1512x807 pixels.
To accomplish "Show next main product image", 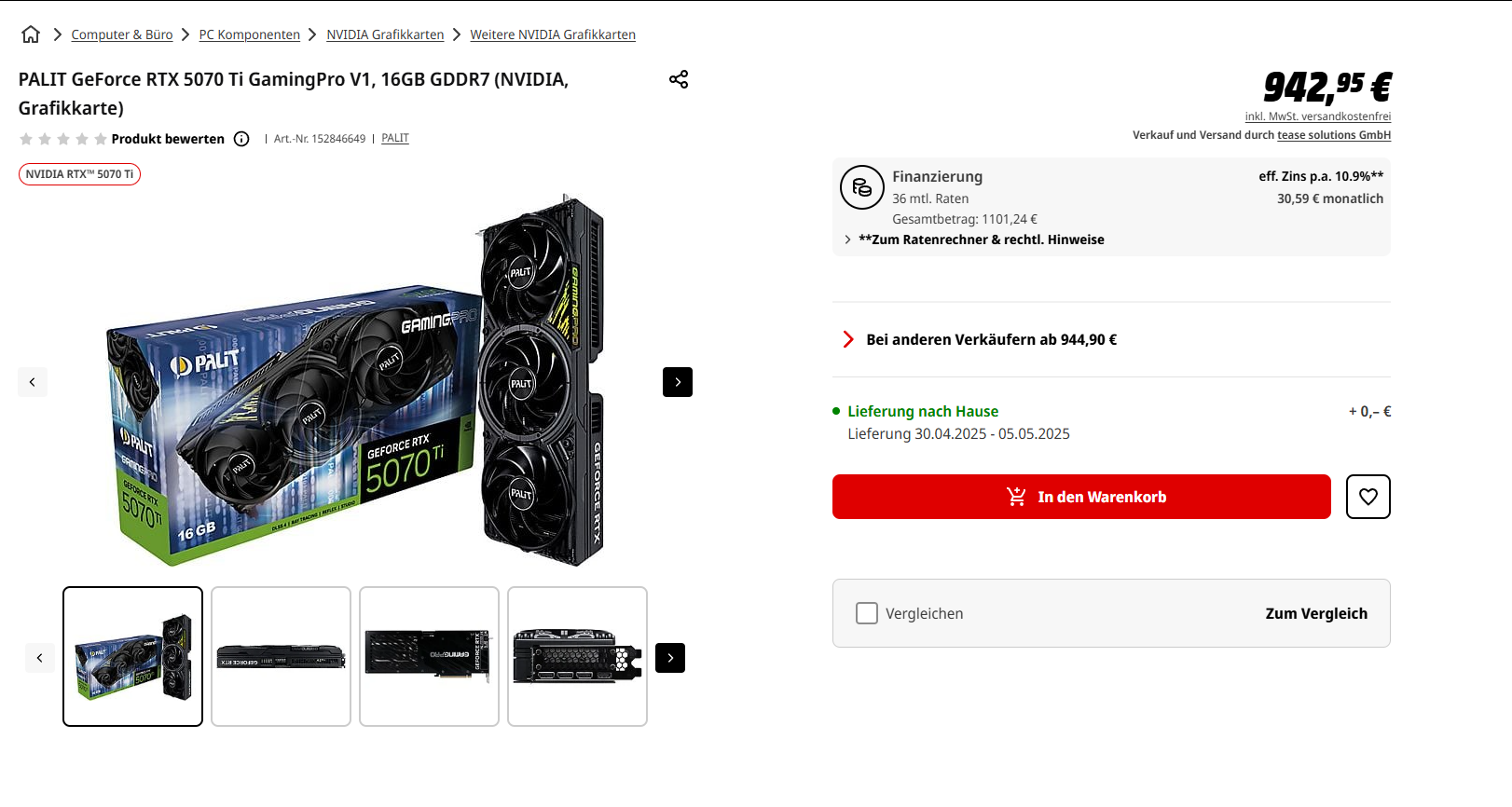I will (678, 382).
